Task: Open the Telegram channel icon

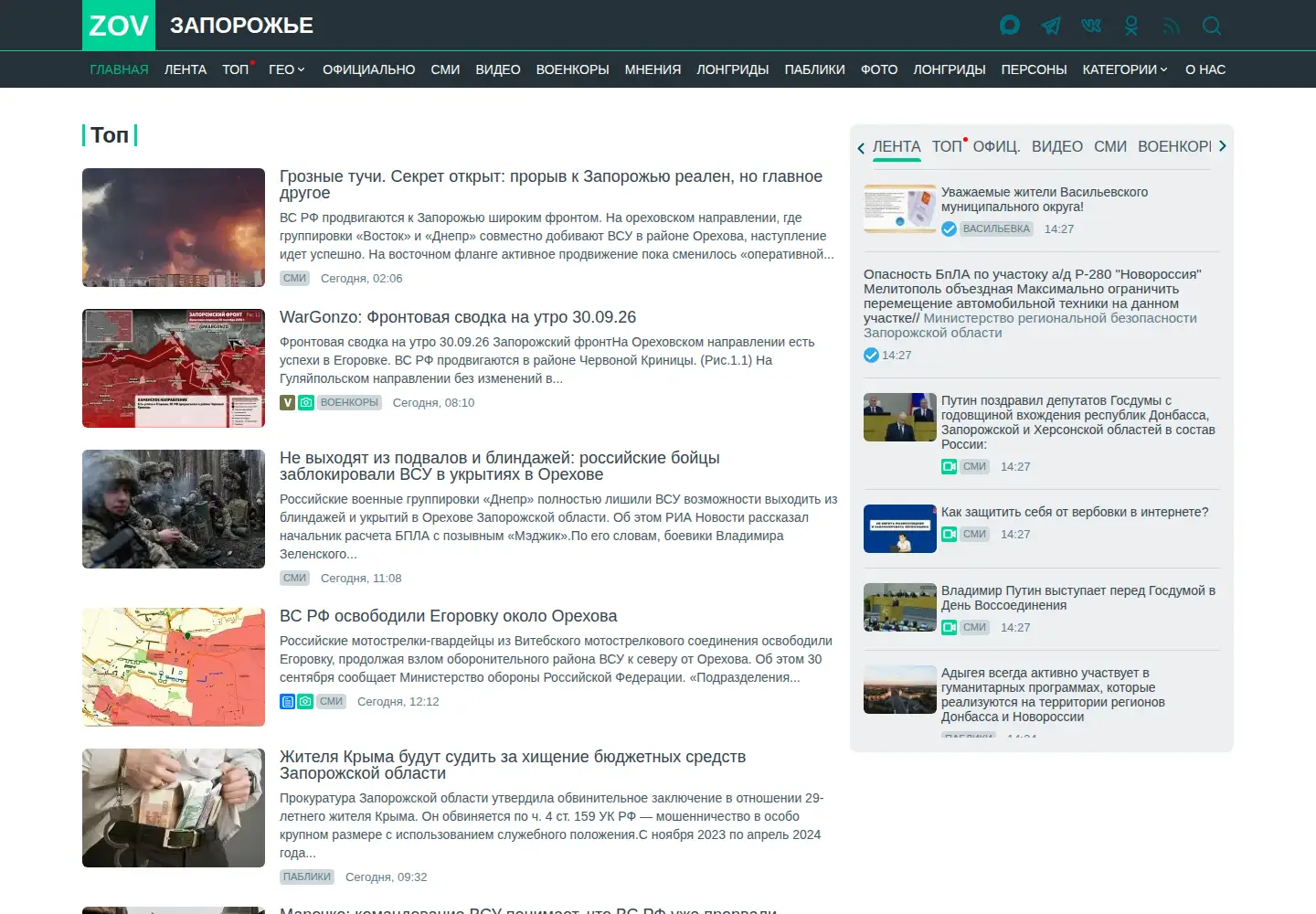Action: point(1051,26)
